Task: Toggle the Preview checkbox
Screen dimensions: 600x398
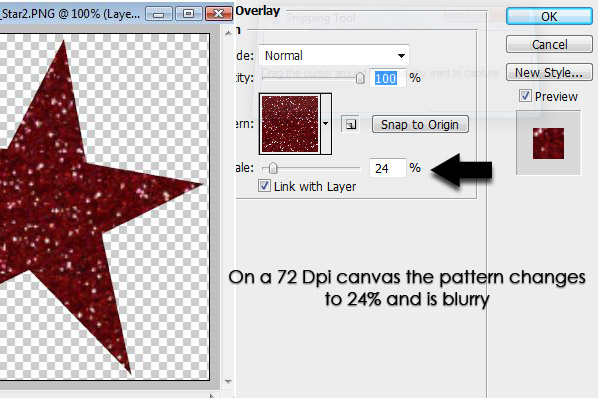Action: pos(525,96)
